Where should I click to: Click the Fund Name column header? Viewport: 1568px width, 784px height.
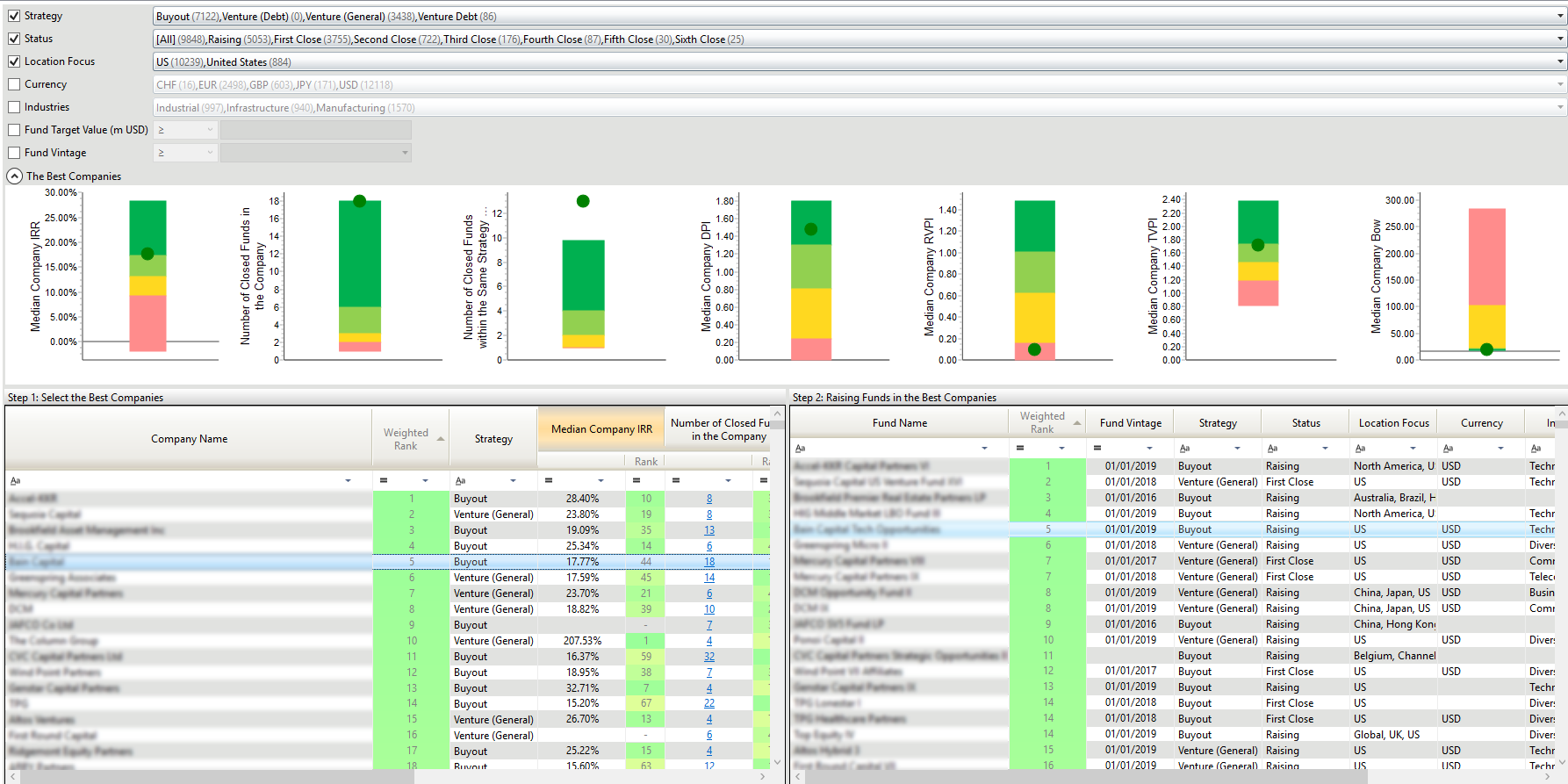(x=900, y=423)
